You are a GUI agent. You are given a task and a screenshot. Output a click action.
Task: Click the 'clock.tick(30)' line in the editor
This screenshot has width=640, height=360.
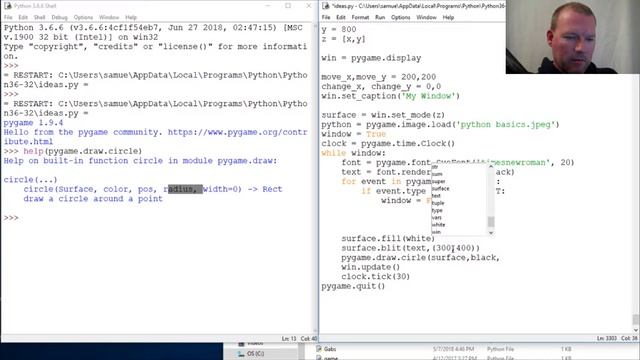coord(376,276)
